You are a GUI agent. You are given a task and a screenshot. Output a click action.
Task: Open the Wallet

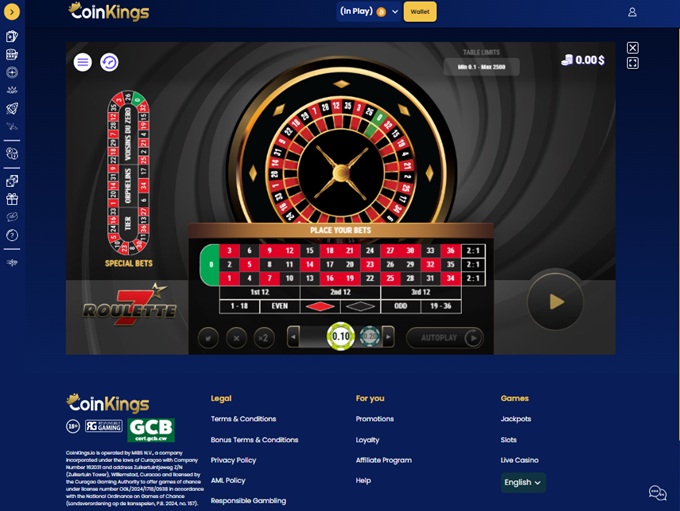420,12
